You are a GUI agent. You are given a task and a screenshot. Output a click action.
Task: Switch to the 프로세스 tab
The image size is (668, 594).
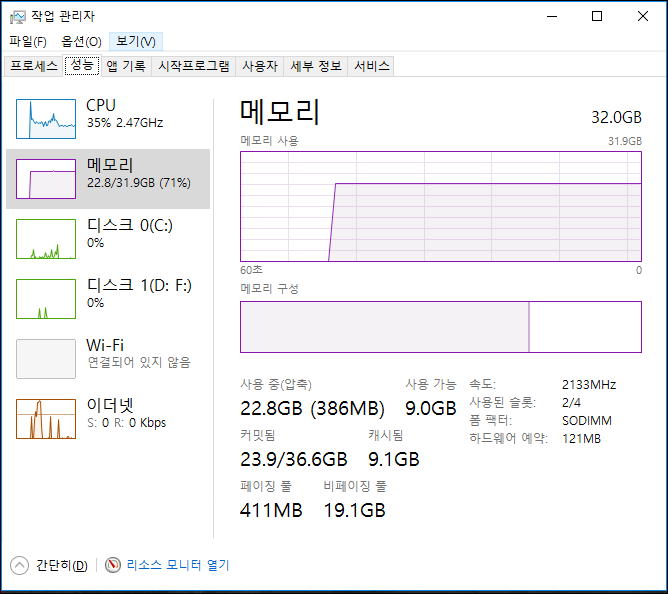[34, 66]
